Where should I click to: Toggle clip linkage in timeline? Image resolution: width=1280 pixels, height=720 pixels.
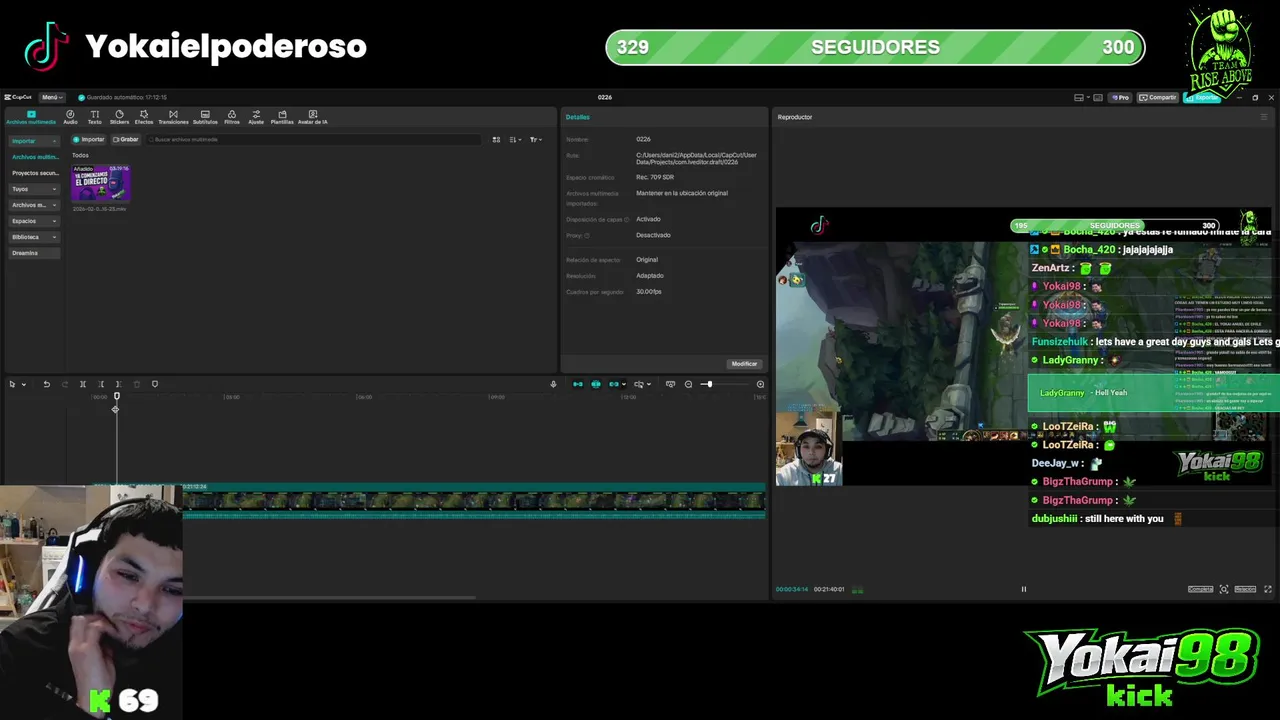615,384
